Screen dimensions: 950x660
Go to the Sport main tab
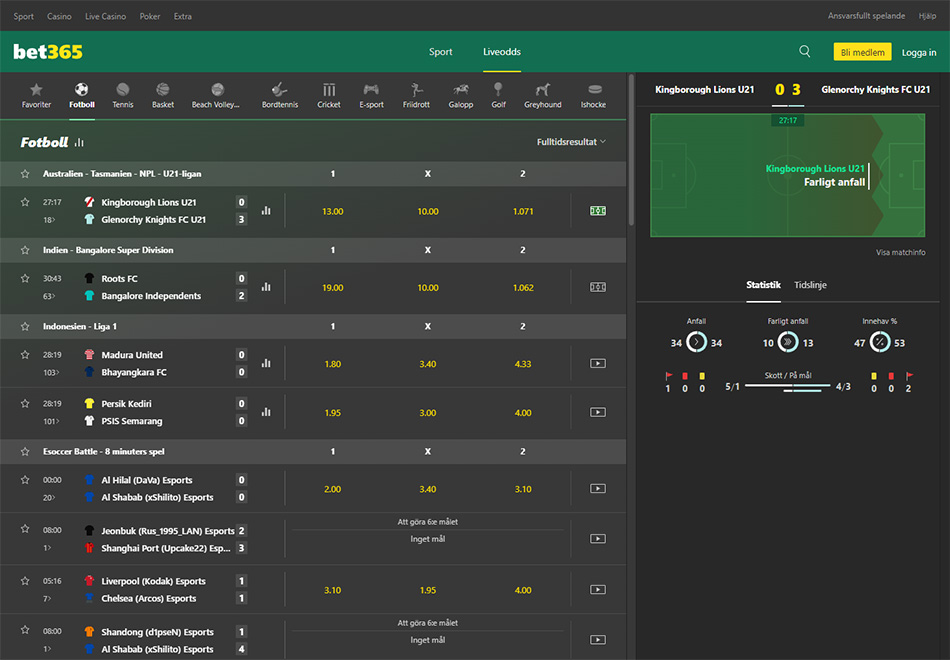point(441,52)
